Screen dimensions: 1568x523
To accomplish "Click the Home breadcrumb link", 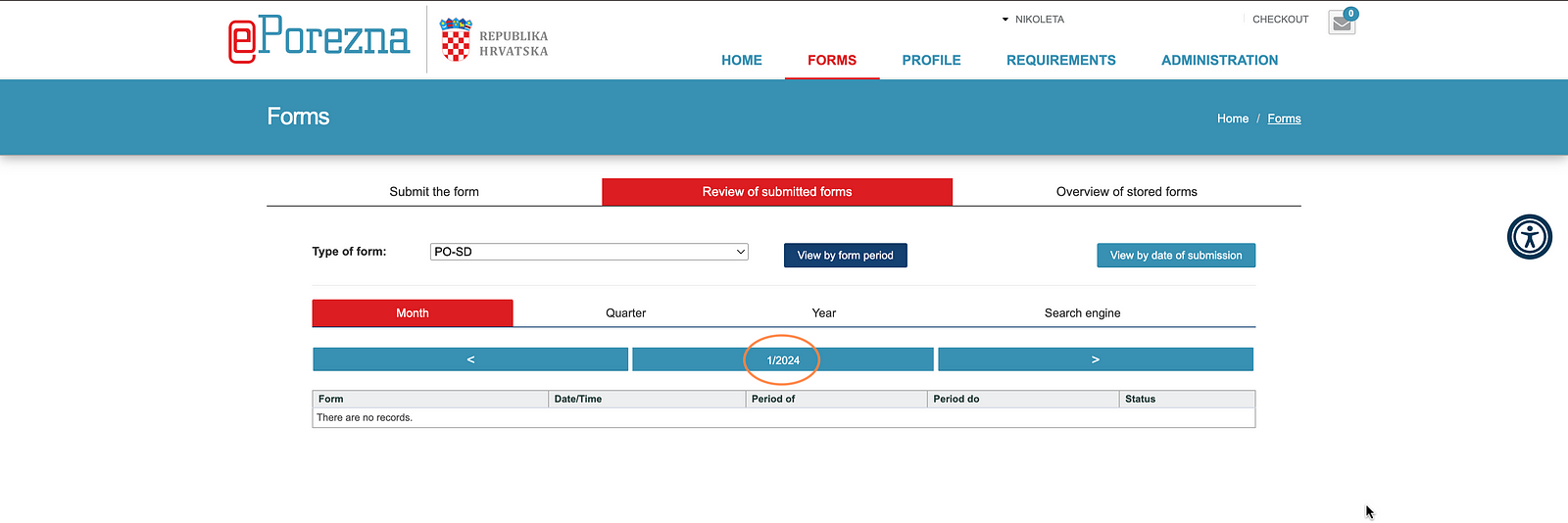I will click(1233, 119).
